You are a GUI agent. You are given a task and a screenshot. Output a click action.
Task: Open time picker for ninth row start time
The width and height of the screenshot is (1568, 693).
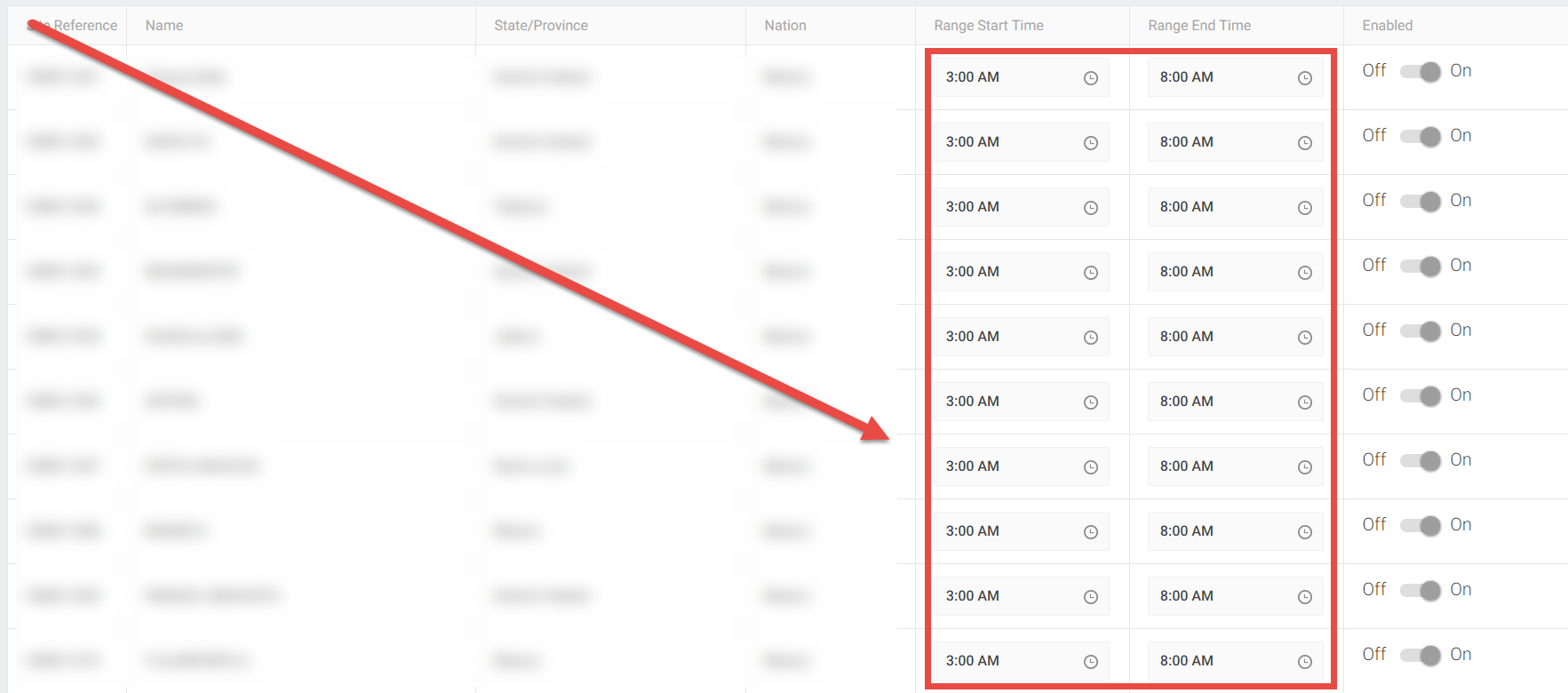coord(1091,597)
